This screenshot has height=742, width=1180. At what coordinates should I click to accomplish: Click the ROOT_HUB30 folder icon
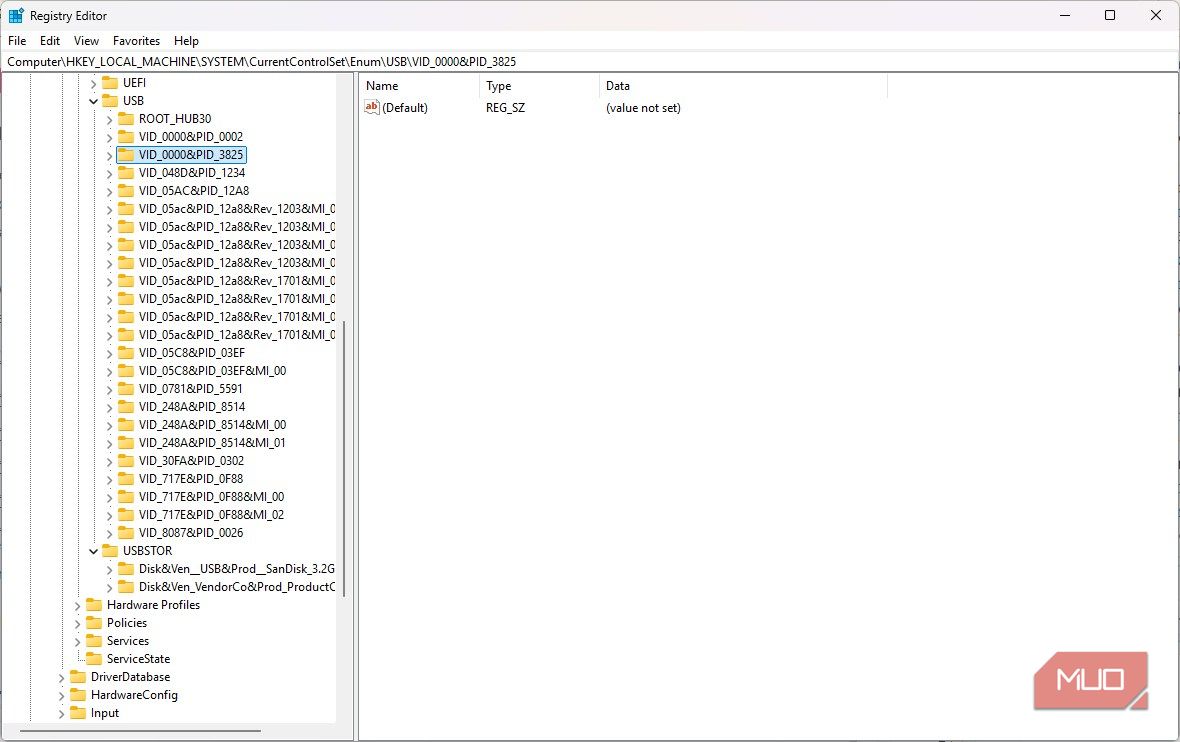(x=126, y=119)
